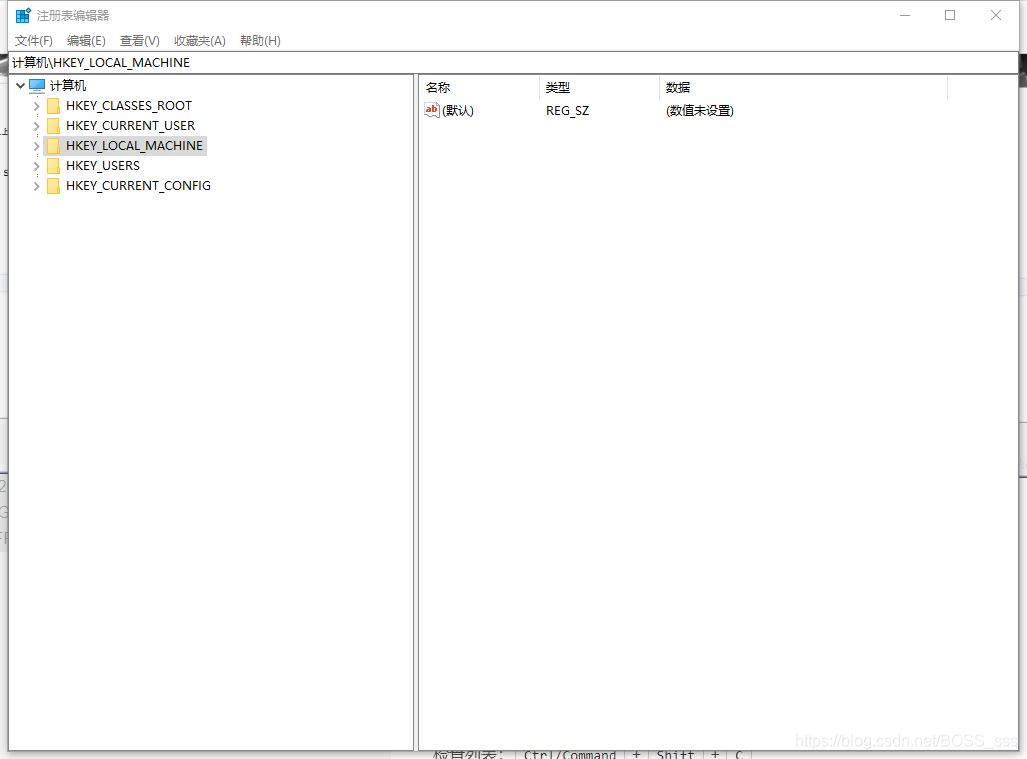Open the 查看(V) menu
The image size is (1027, 759).
[140, 41]
